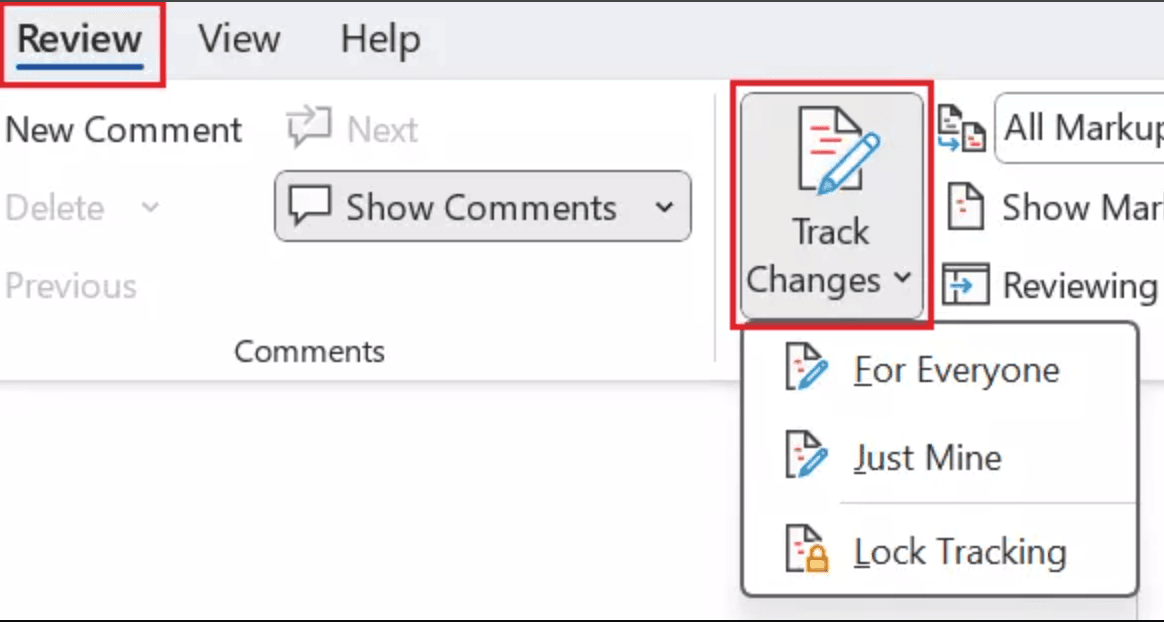Open the Help tab
Screen dimensions: 1164x622
380,39
